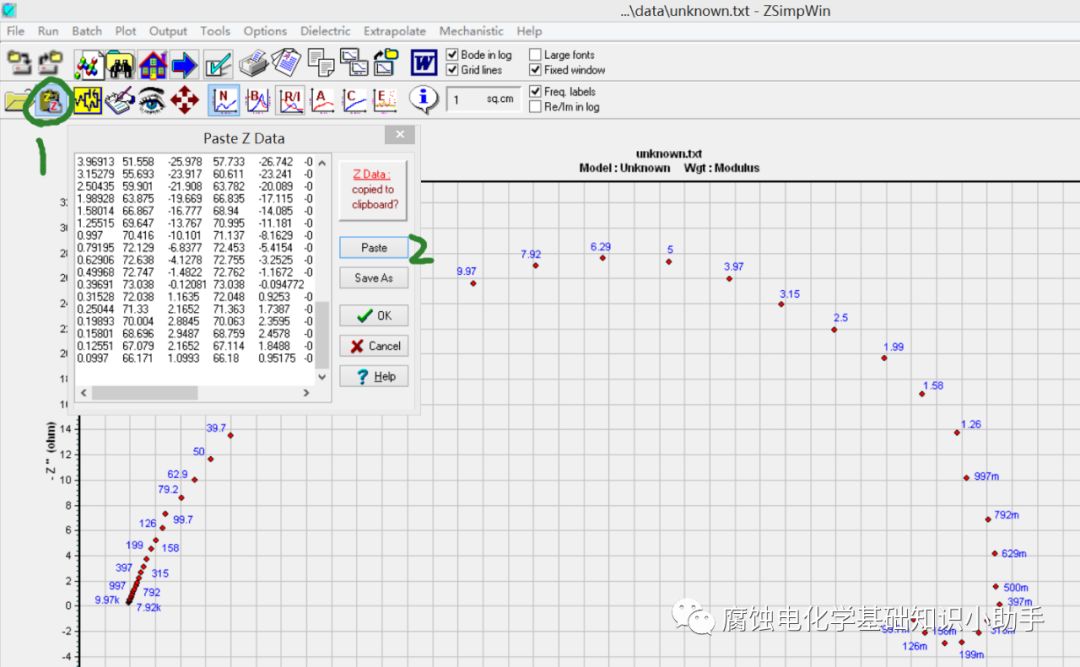This screenshot has height=667, width=1080.
Task: Click the red four-arrow move icon
Action: [x=185, y=100]
